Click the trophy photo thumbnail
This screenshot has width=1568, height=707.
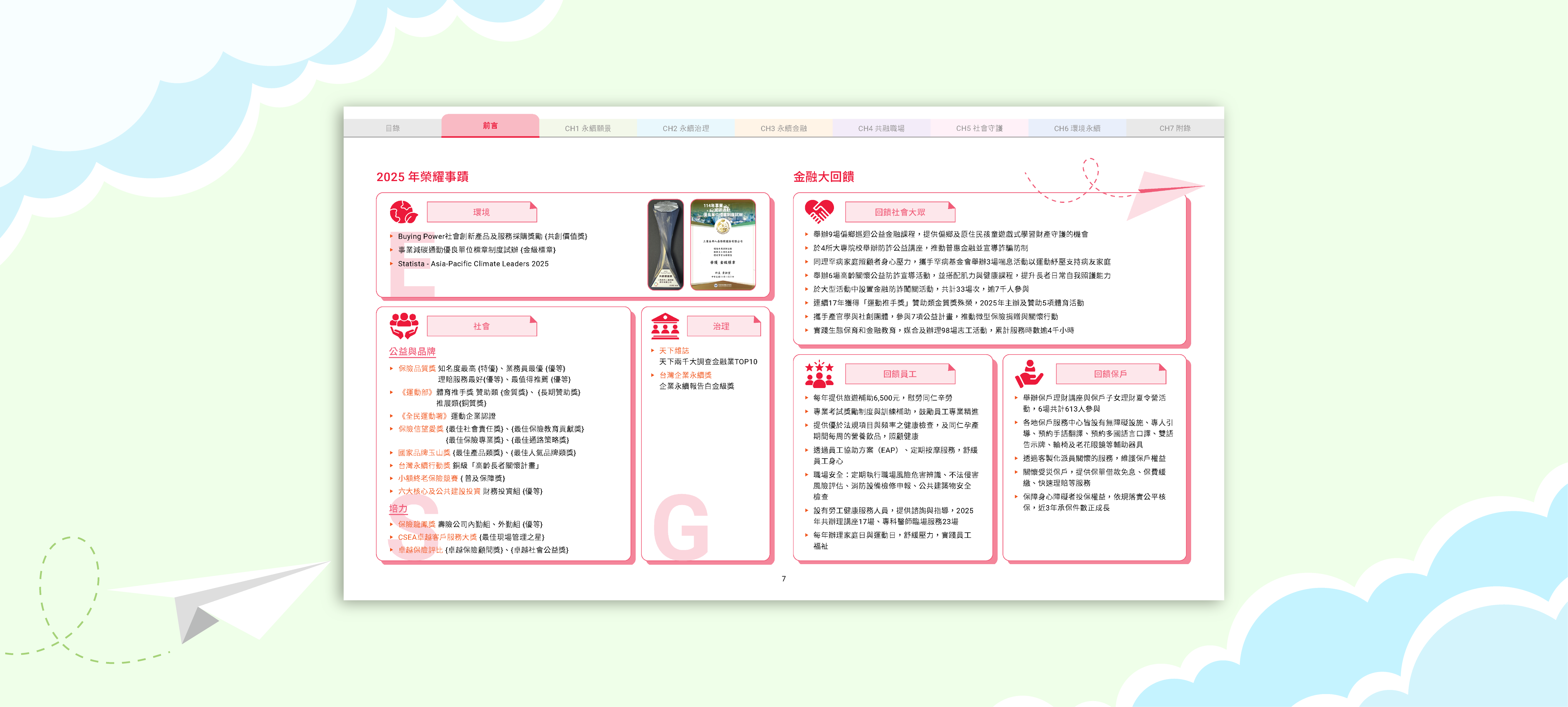(665, 244)
